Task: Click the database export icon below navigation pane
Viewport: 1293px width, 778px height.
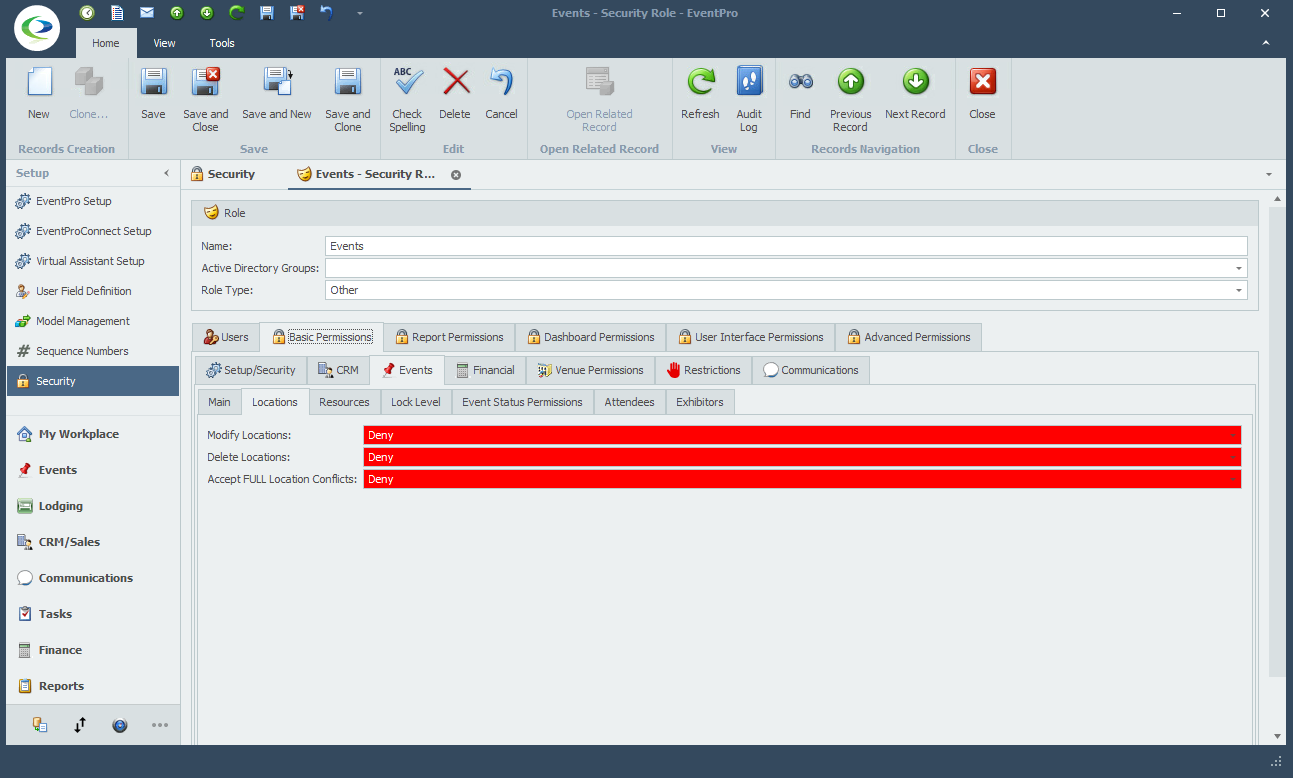Action: pos(40,725)
